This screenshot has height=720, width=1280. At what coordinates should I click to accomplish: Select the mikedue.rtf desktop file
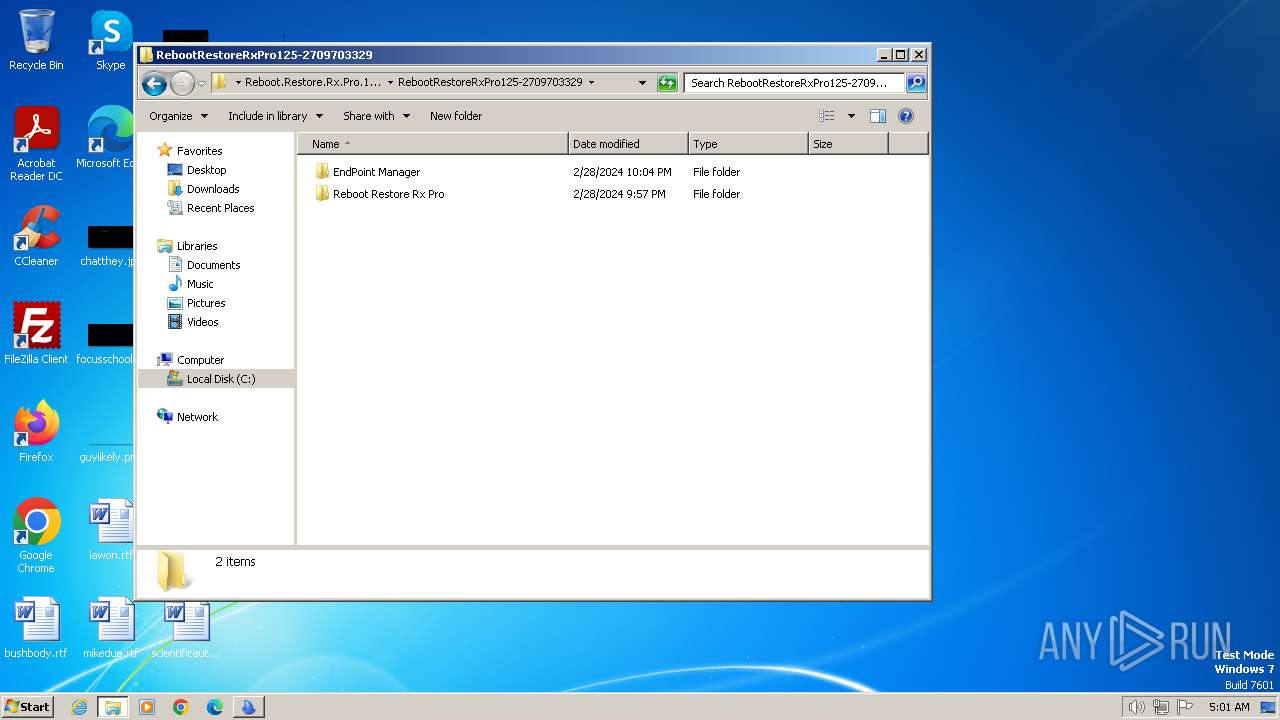[111, 628]
